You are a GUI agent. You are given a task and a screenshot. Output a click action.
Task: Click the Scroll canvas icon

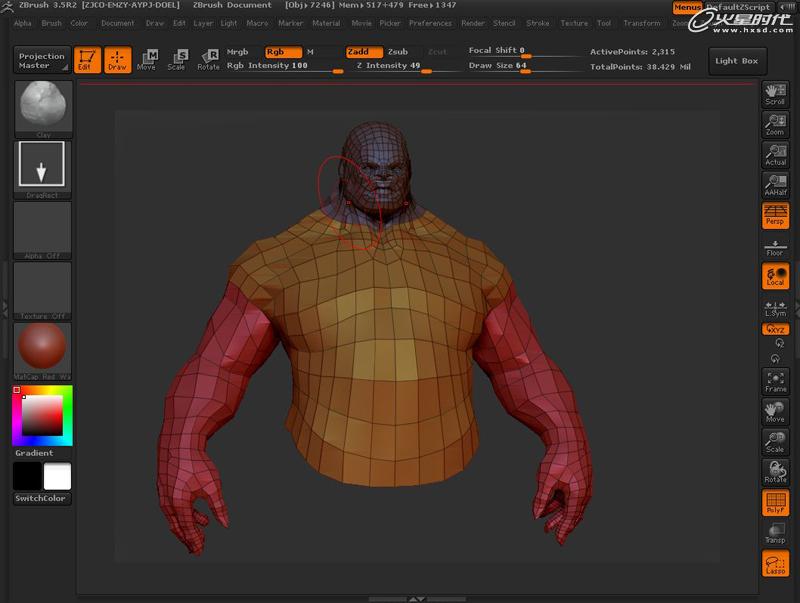(775, 95)
